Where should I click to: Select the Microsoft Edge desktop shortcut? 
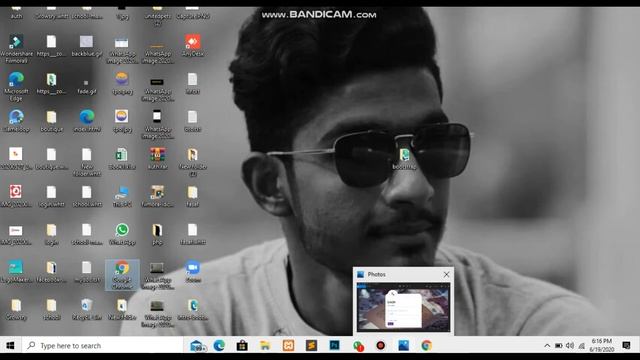click(16, 86)
